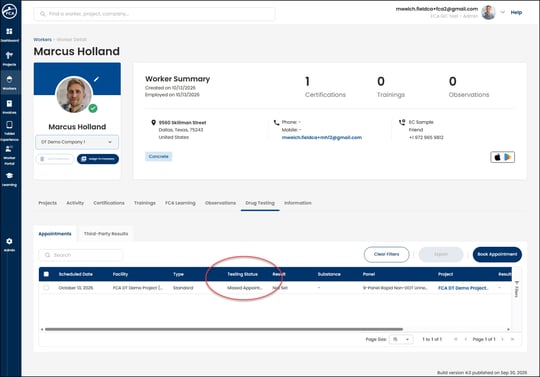Click the app store download badge
Image resolution: width=540 pixels, height=377 pixels.
point(502,157)
